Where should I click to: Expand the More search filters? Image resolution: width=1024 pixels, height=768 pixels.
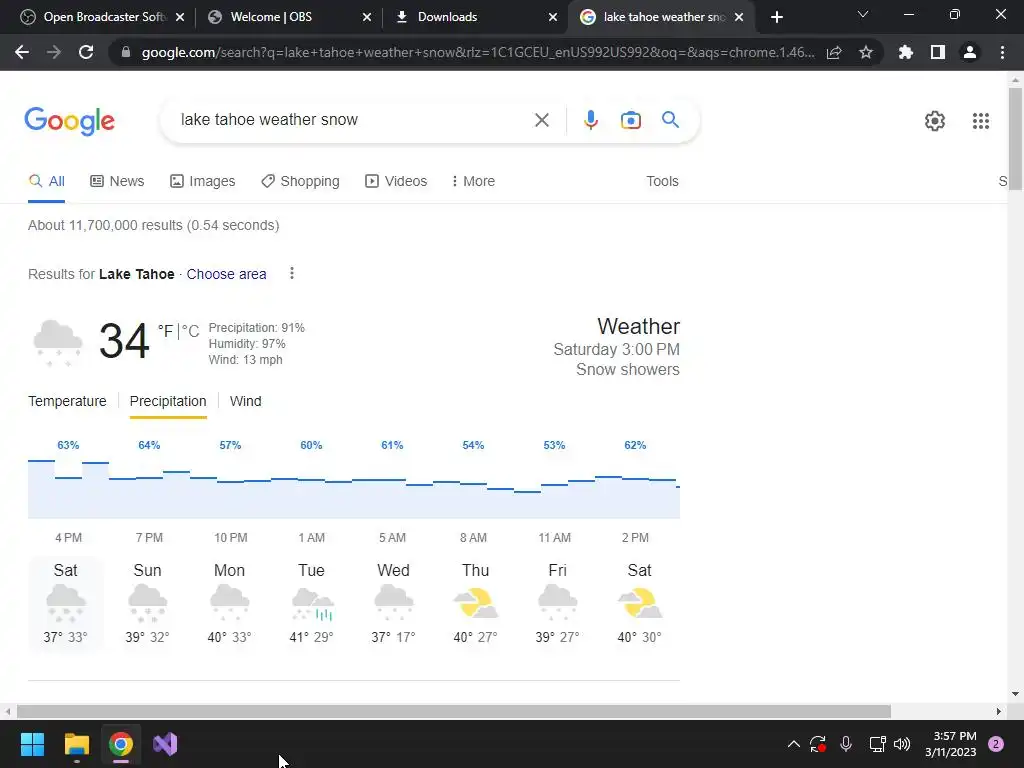pyautogui.click(x=473, y=181)
